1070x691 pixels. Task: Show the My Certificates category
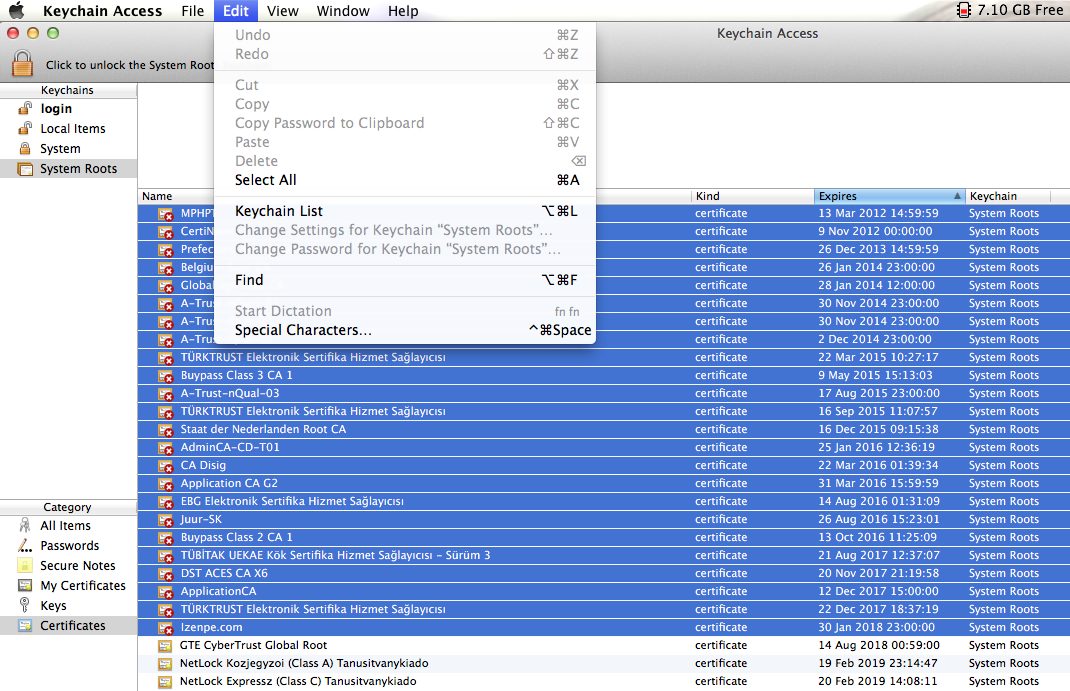point(68,585)
